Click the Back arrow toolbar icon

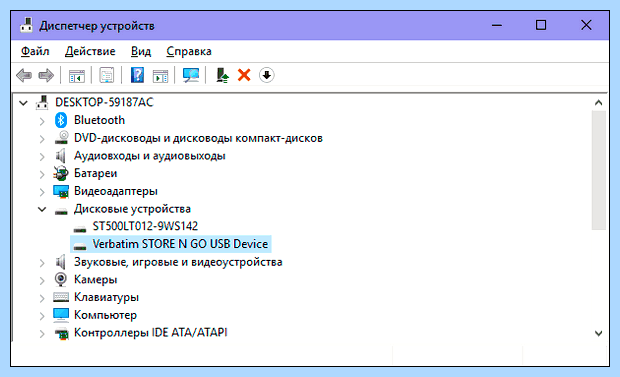(x=24, y=75)
